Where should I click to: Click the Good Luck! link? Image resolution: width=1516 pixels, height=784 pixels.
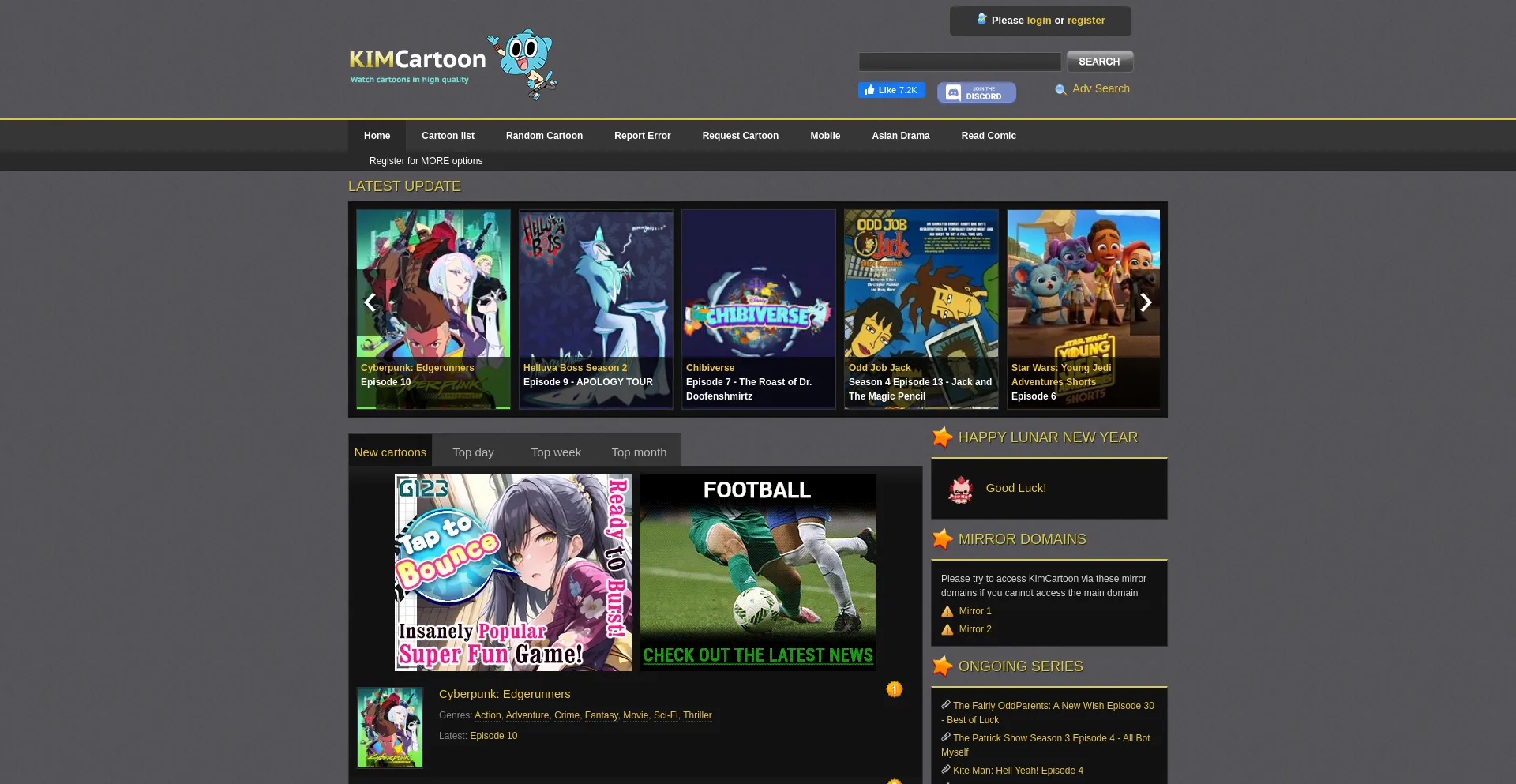click(x=1015, y=488)
